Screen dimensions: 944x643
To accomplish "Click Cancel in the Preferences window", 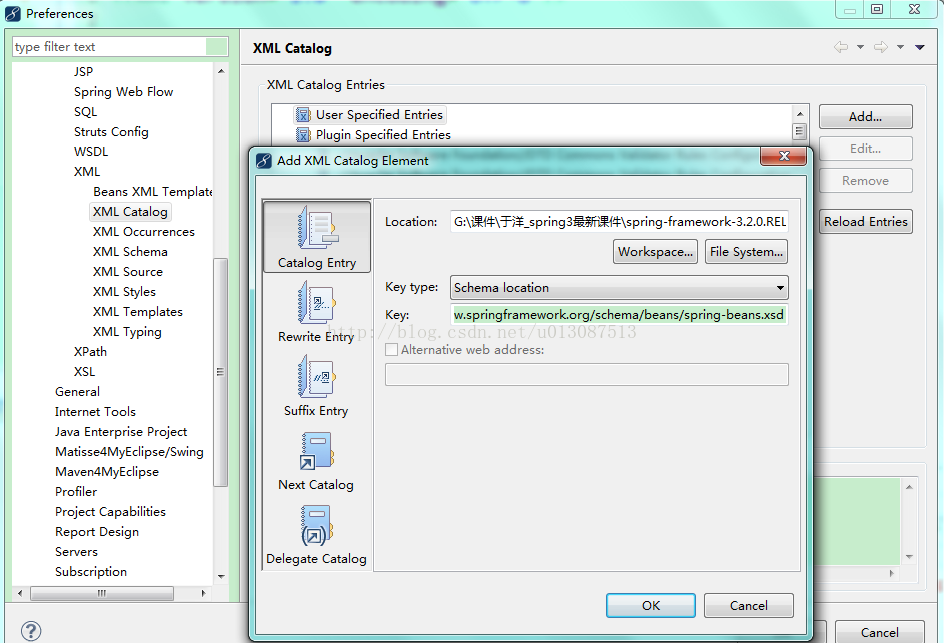I will coord(880,632).
